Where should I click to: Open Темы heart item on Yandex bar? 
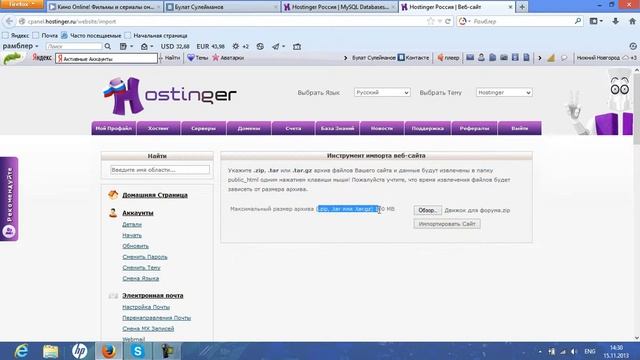tap(198, 58)
